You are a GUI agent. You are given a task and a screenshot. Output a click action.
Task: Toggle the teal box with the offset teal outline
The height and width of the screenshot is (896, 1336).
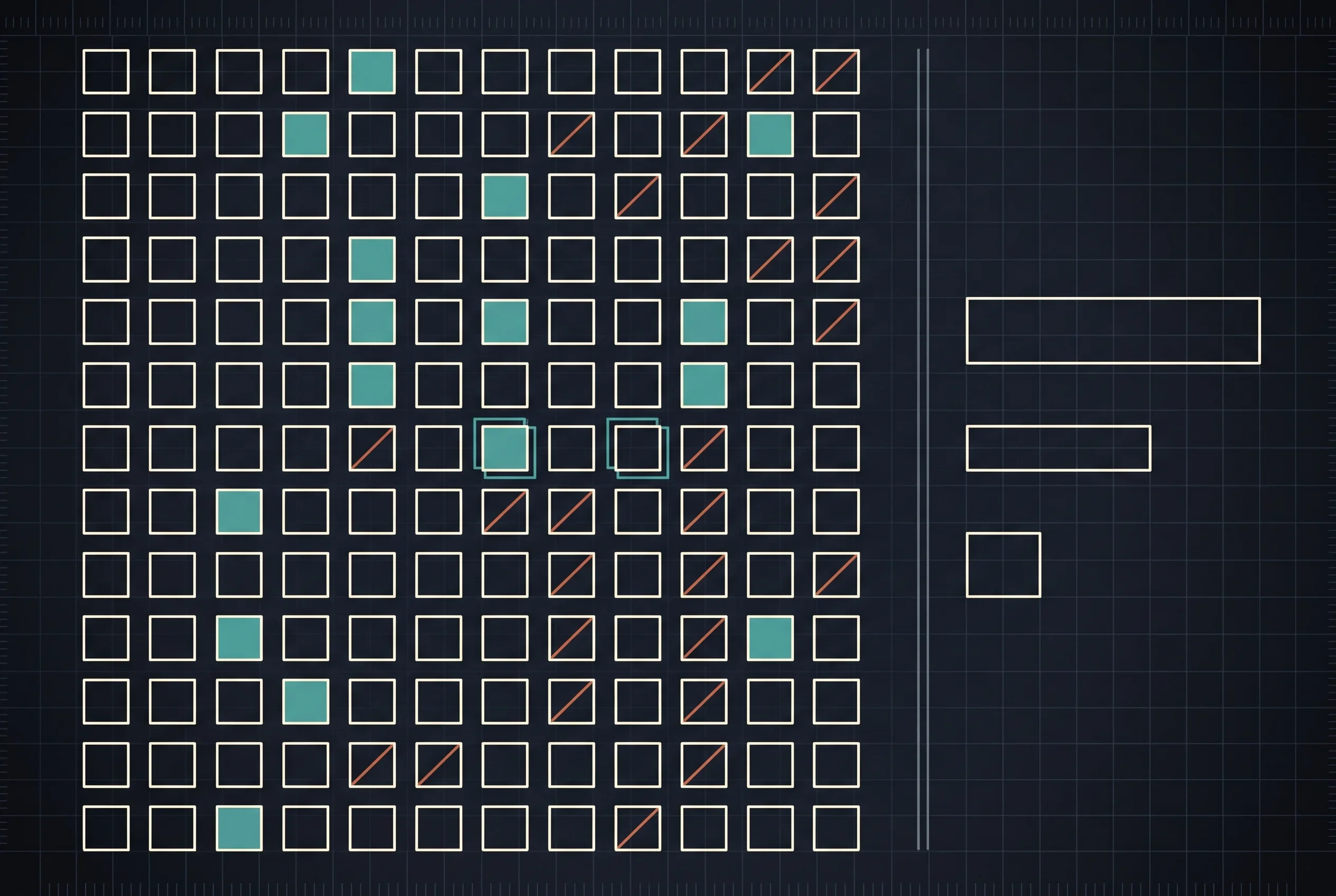pyautogui.click(x=505, y=448)
